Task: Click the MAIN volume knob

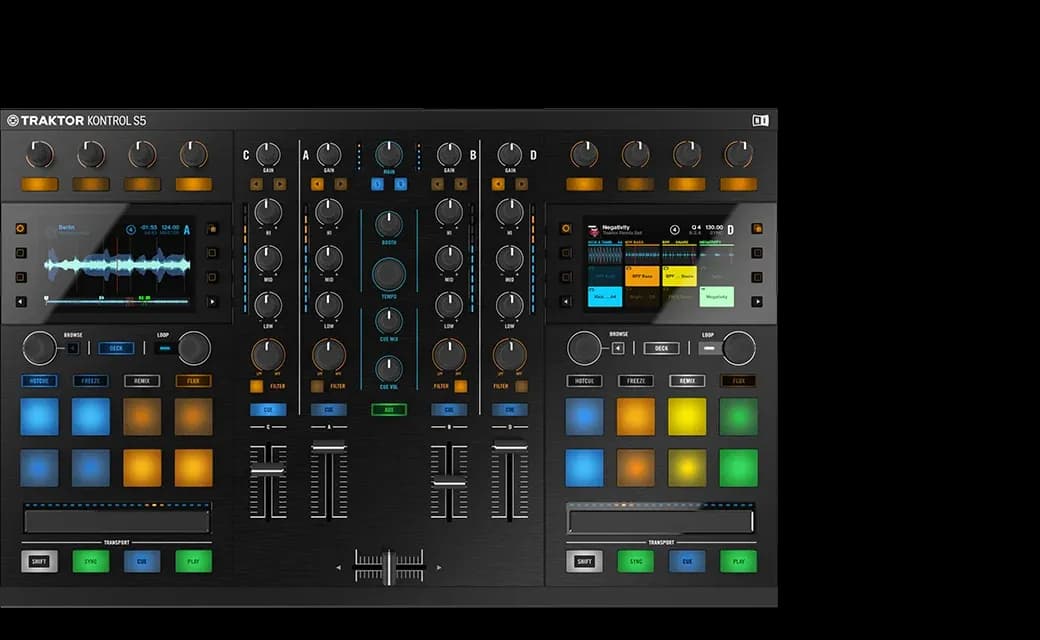Action: 389,154
